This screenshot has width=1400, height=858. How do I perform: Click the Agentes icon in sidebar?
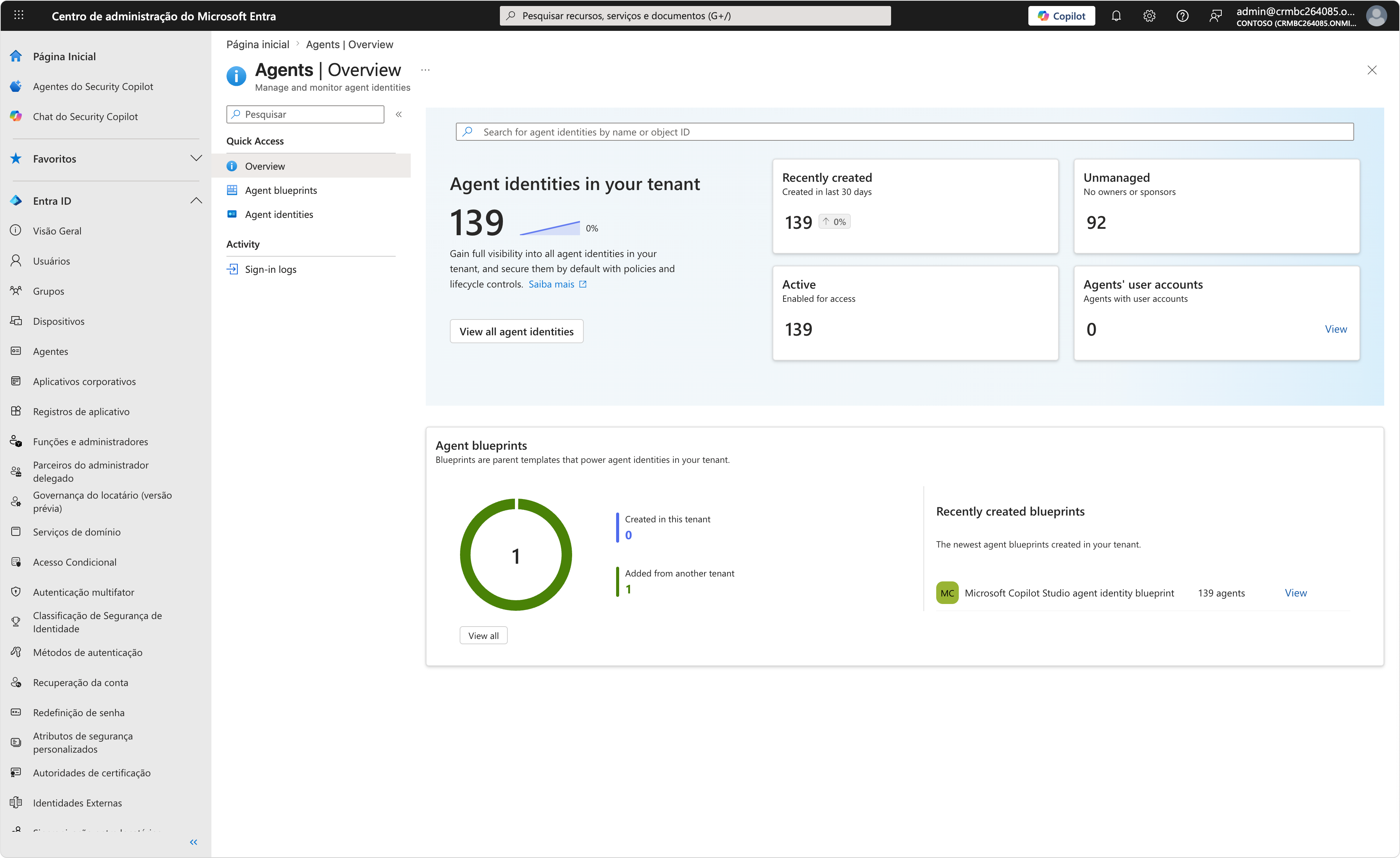tap(16, 351)
